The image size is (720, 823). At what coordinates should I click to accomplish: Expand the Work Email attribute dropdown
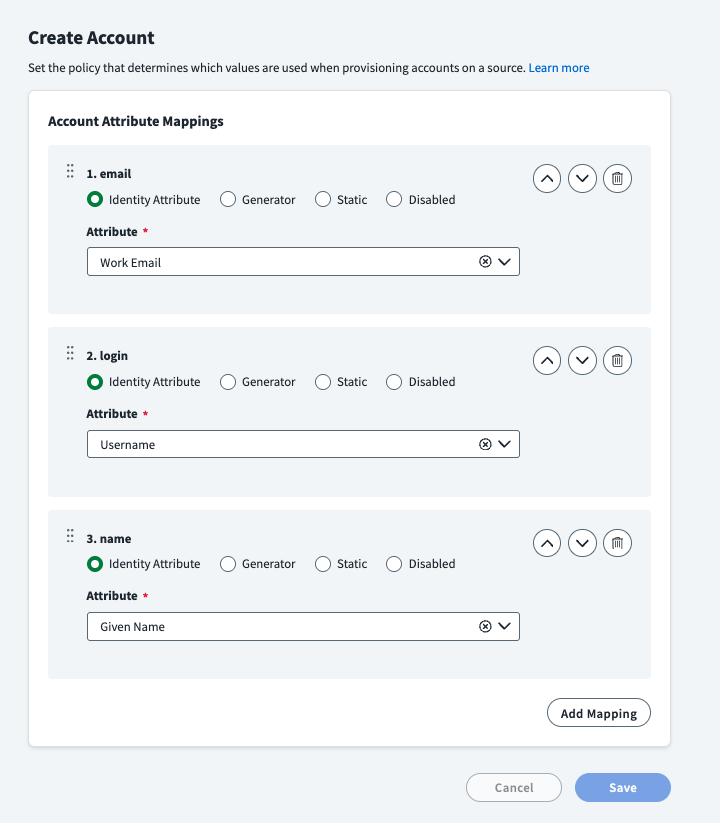504,262
